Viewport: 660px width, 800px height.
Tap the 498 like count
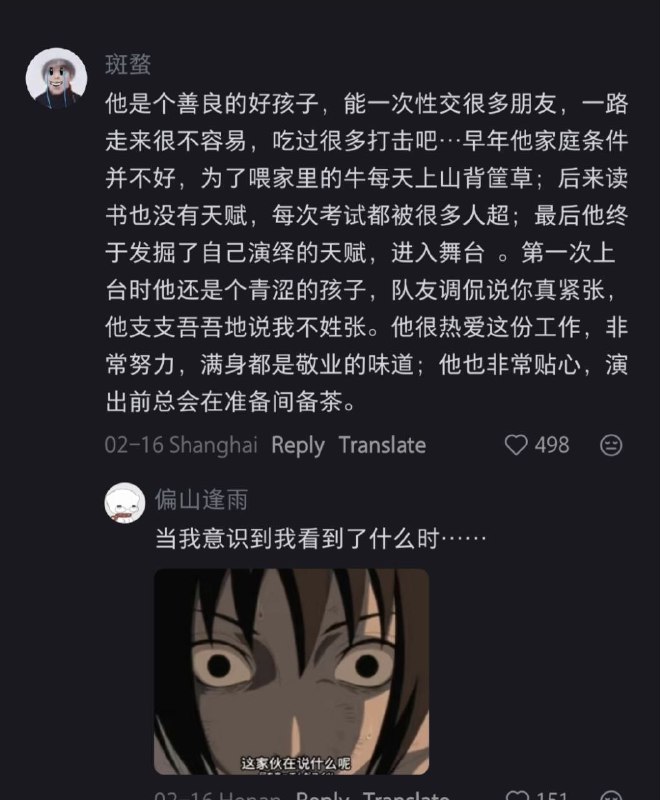point(552,445)
